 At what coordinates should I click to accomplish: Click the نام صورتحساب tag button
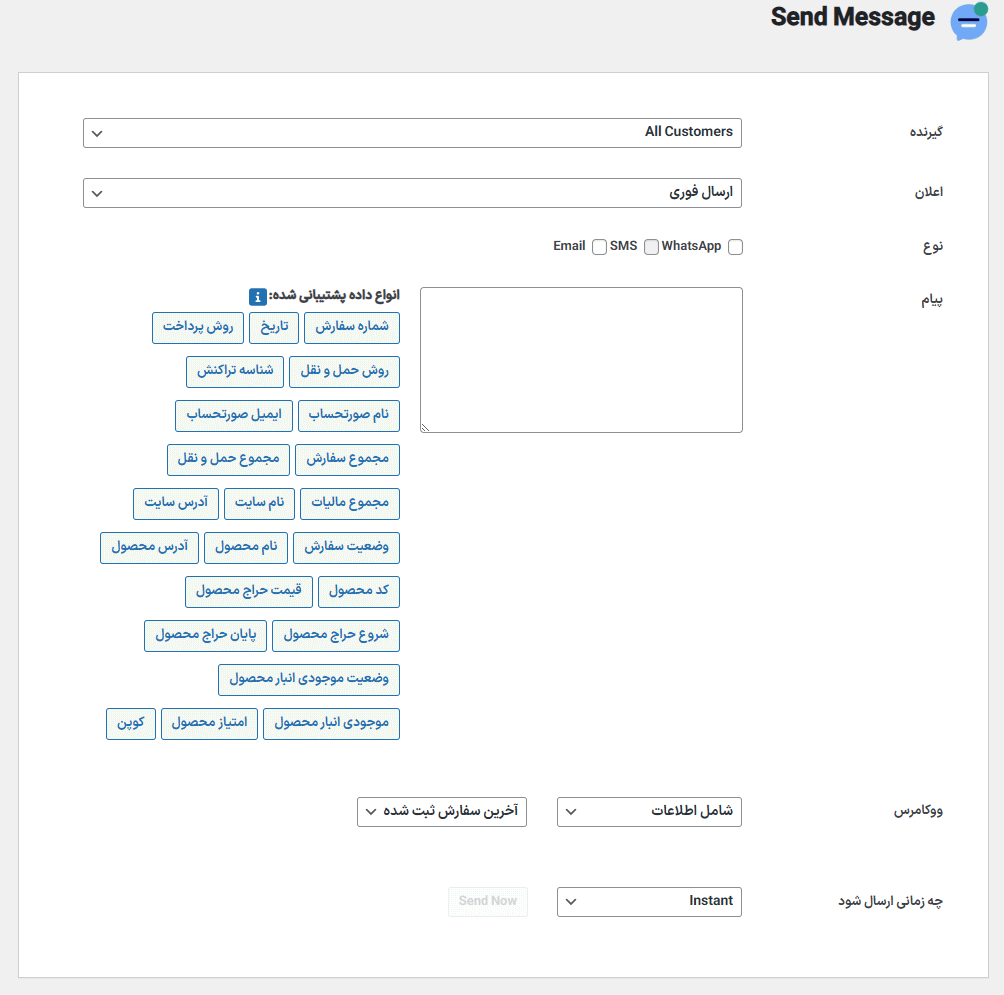[349, 416]
